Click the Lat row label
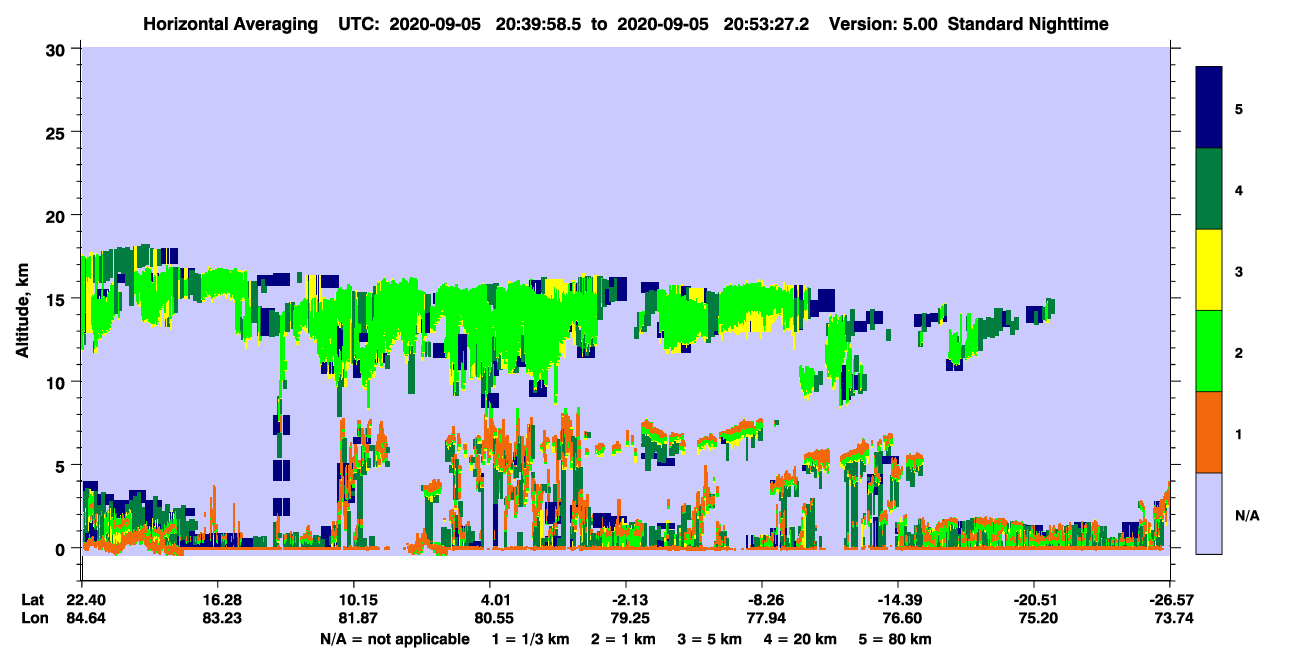 click(x=32, y=600)
